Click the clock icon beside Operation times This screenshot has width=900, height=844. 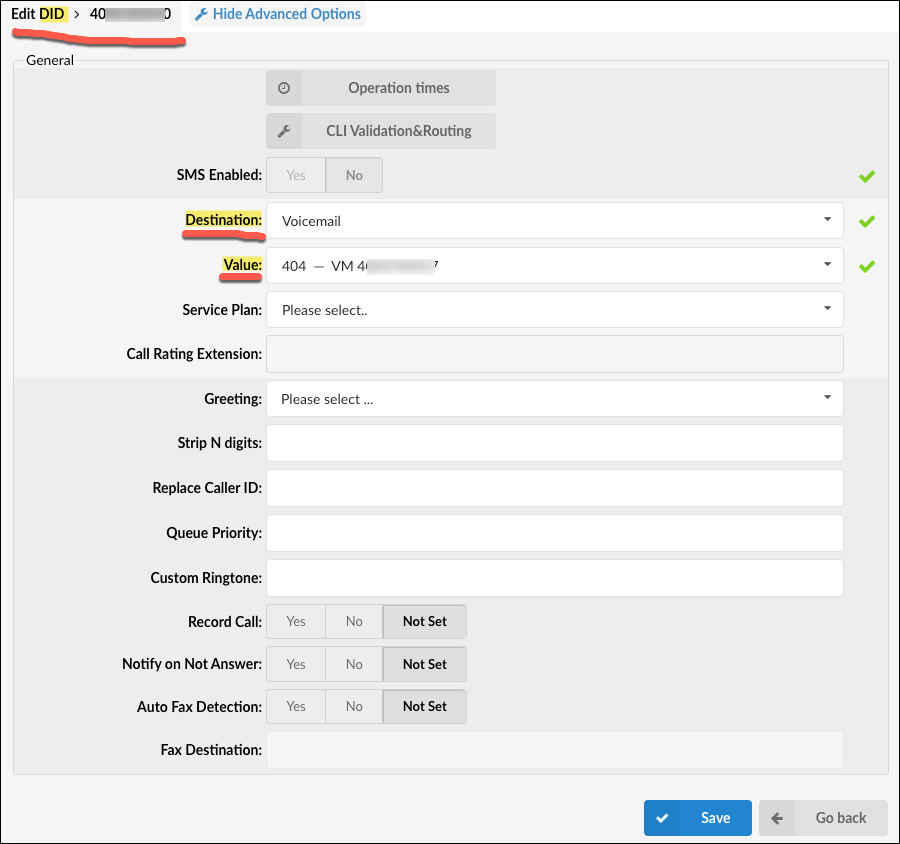[x=284, y=88]
